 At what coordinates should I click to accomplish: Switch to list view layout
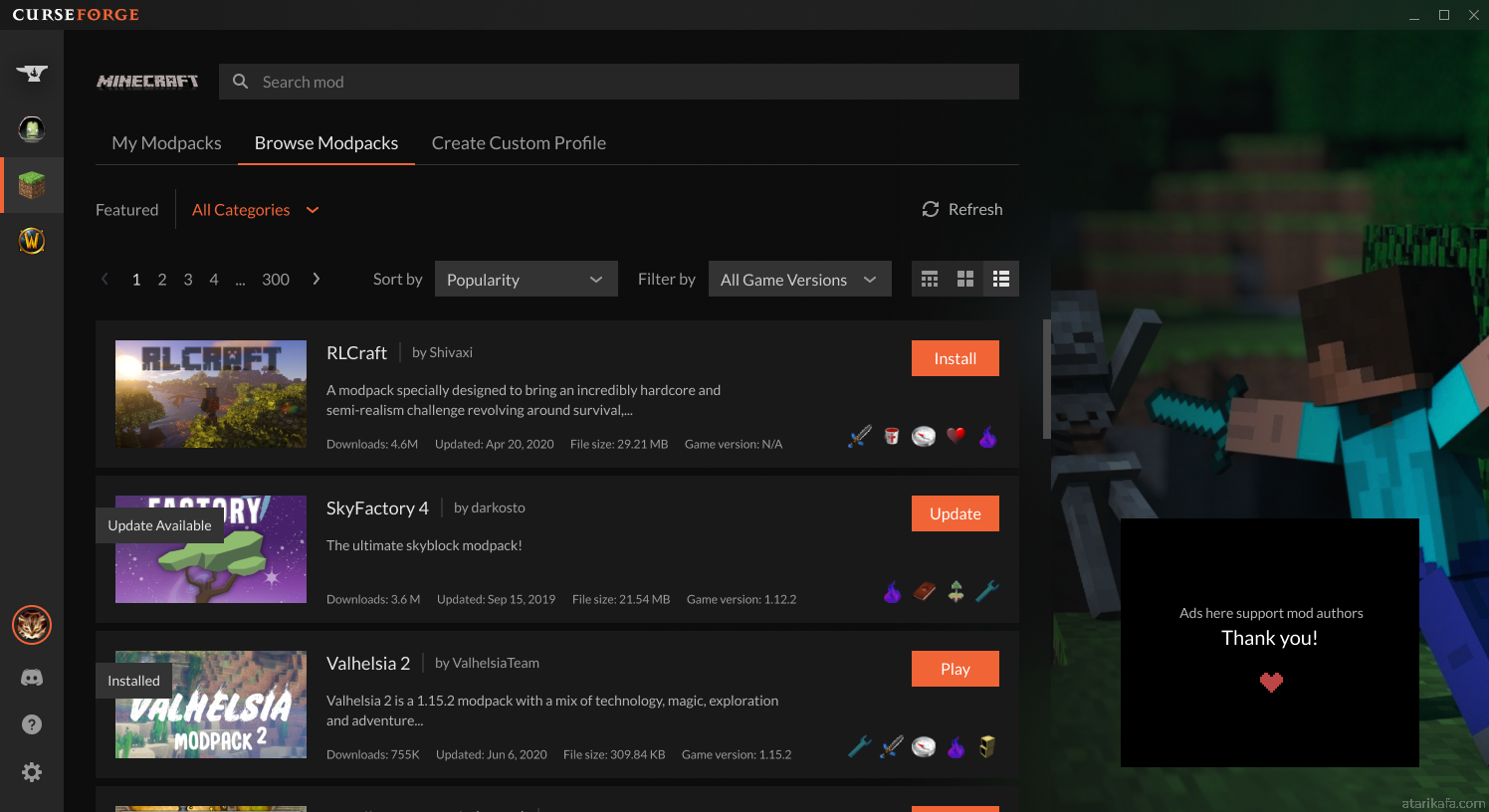click(1001, 279)
